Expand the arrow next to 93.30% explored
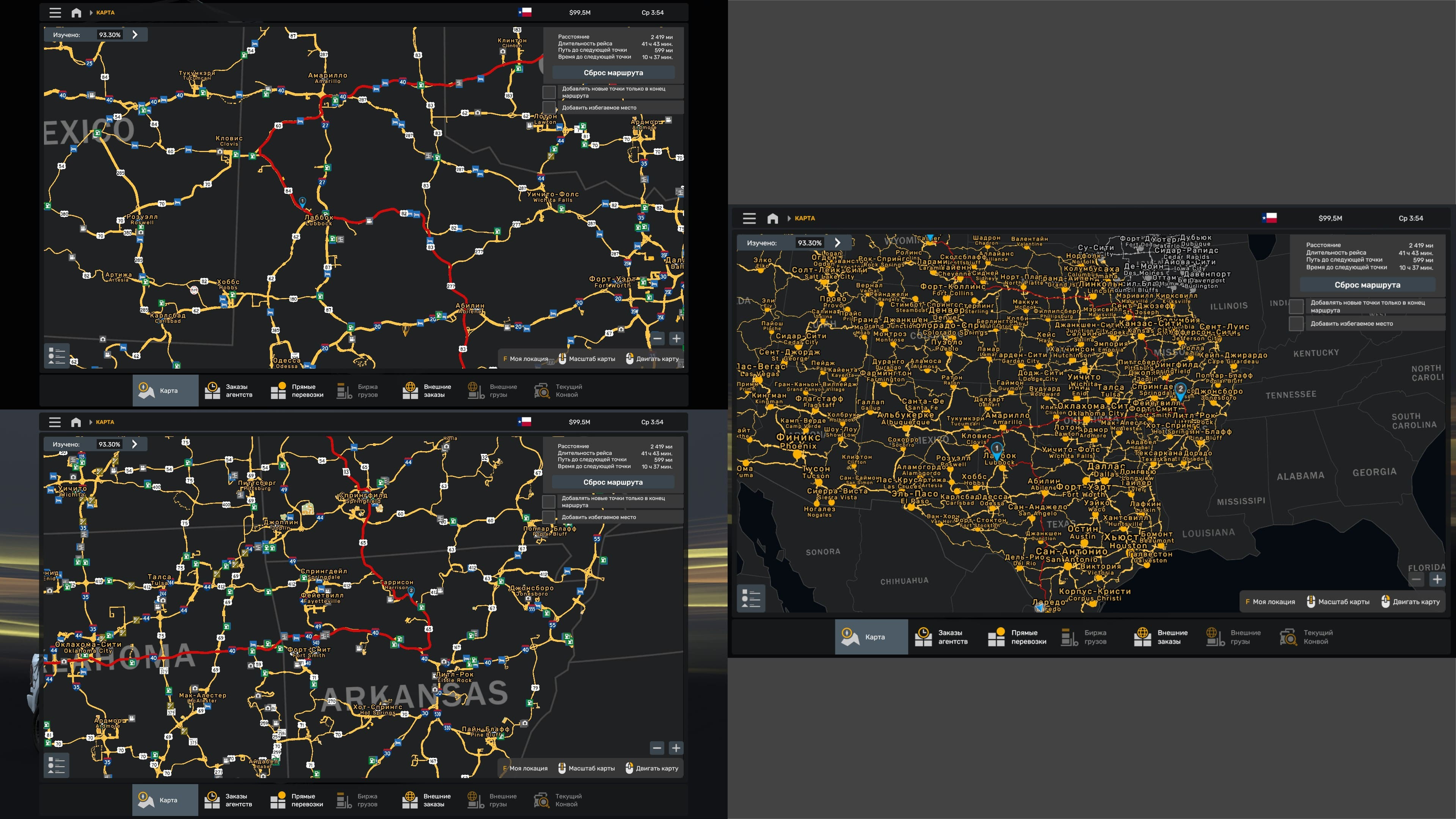 click(135, 35)
